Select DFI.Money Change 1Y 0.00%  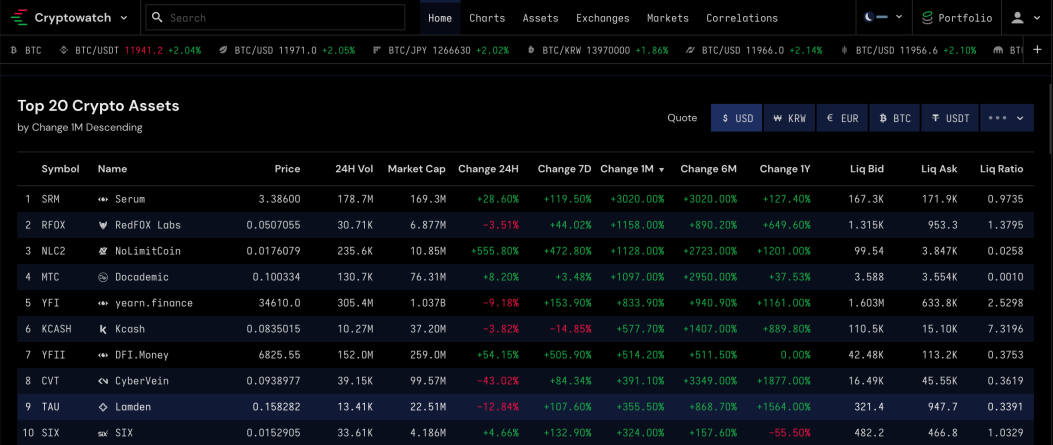pos(793,355)
